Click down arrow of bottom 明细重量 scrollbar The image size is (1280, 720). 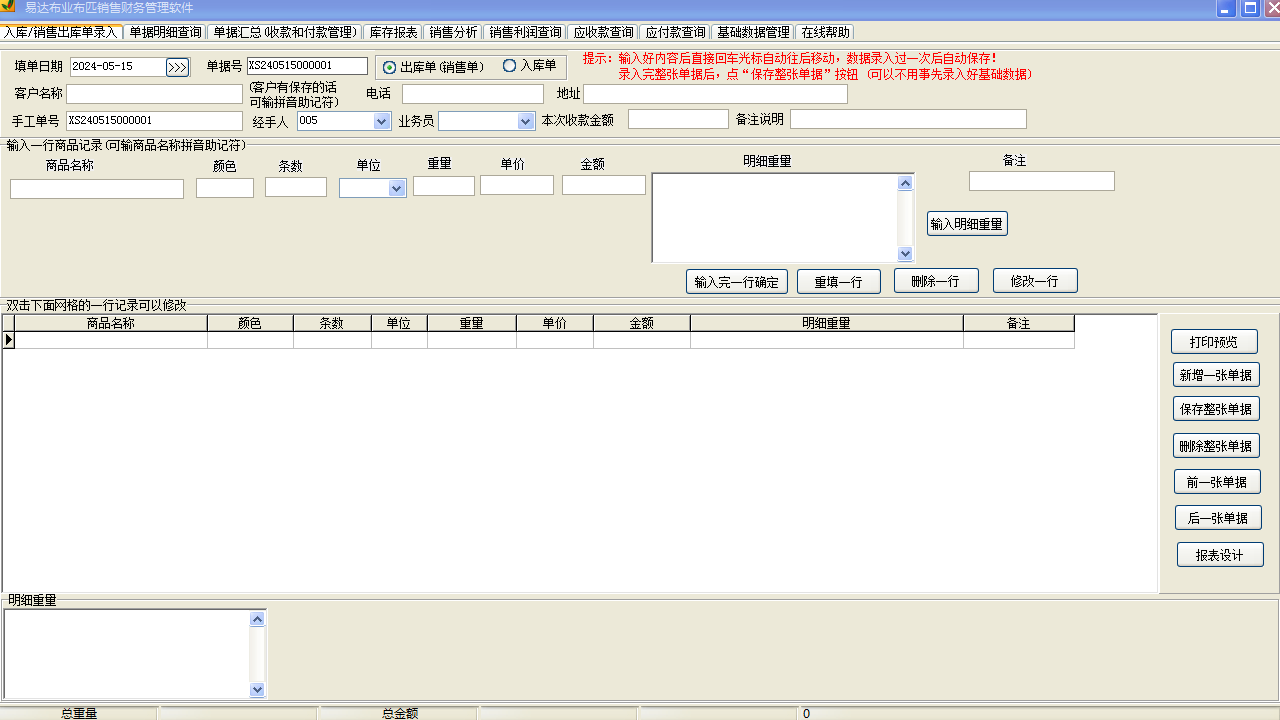pyautogui.click(x=257, y=689)
